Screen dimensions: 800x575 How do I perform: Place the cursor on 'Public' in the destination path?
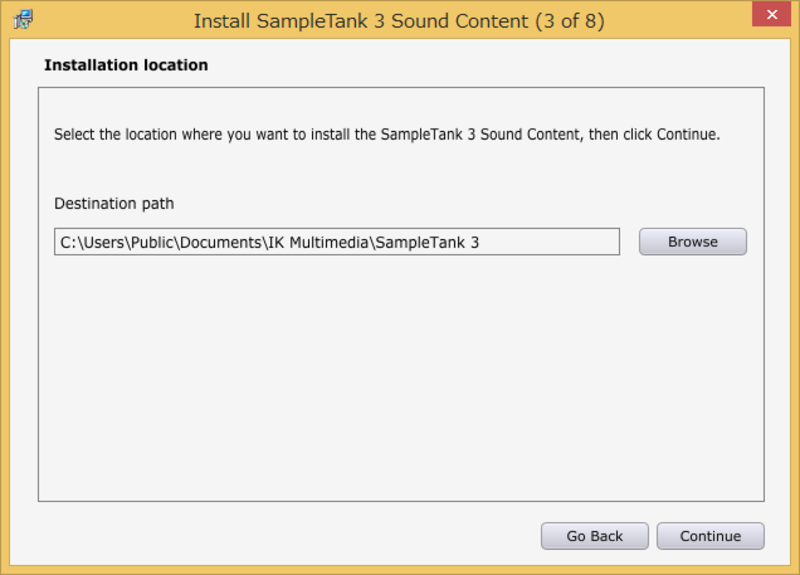(152, 242)
